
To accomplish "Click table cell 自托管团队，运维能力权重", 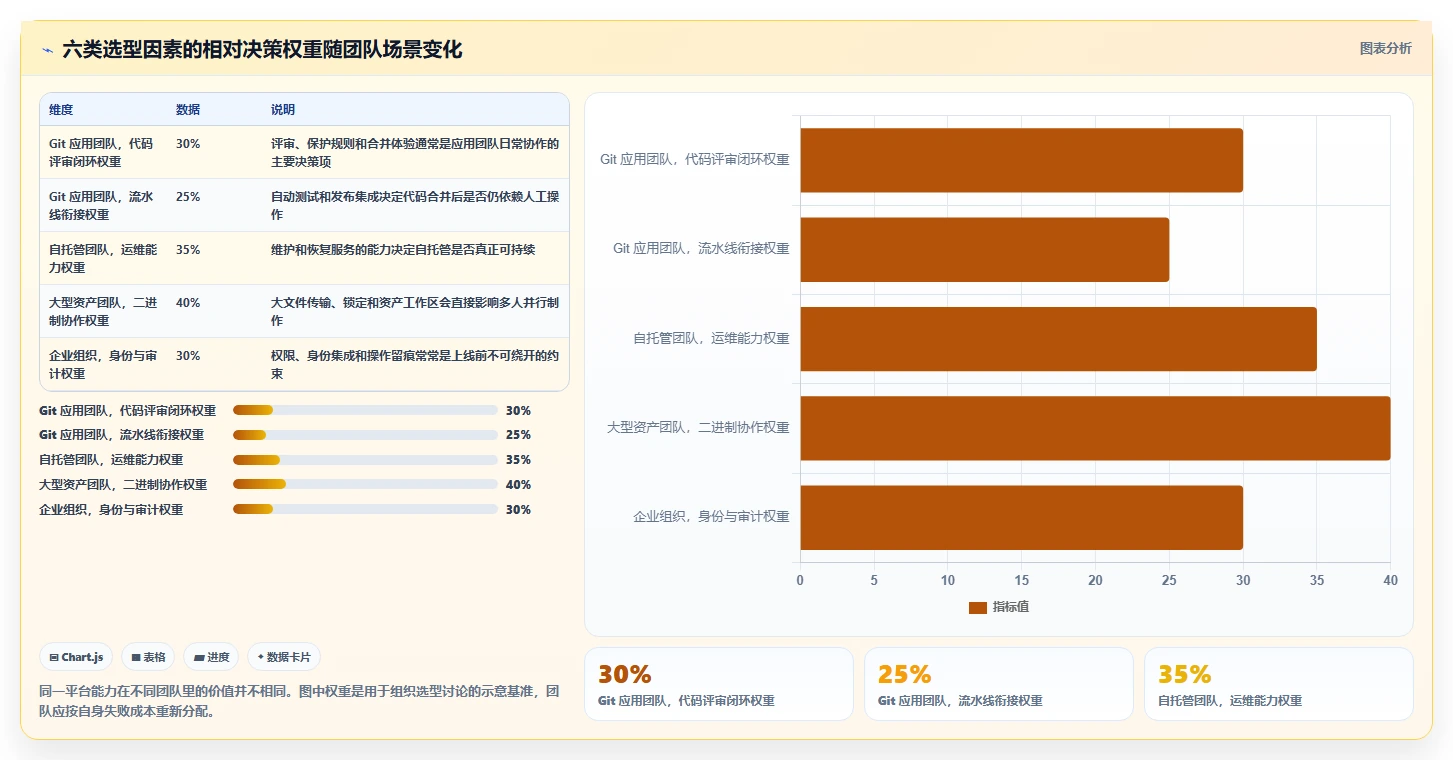I will [103, 258].
